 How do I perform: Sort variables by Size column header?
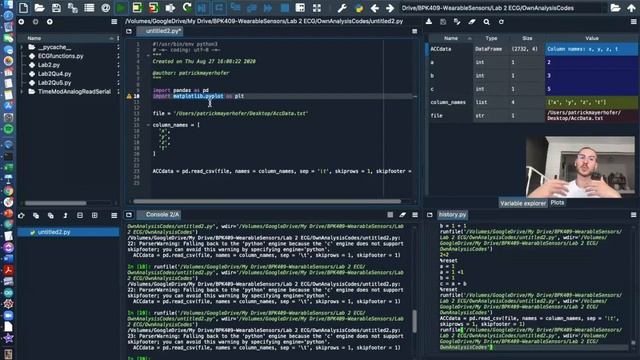pos(527,38)
